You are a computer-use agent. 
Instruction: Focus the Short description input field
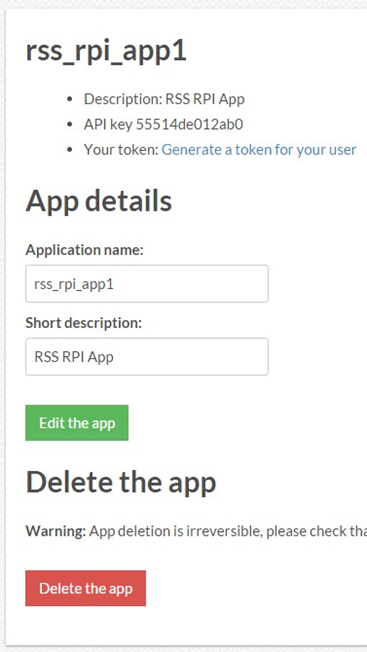pyautogui.click(x=147, y=357)
